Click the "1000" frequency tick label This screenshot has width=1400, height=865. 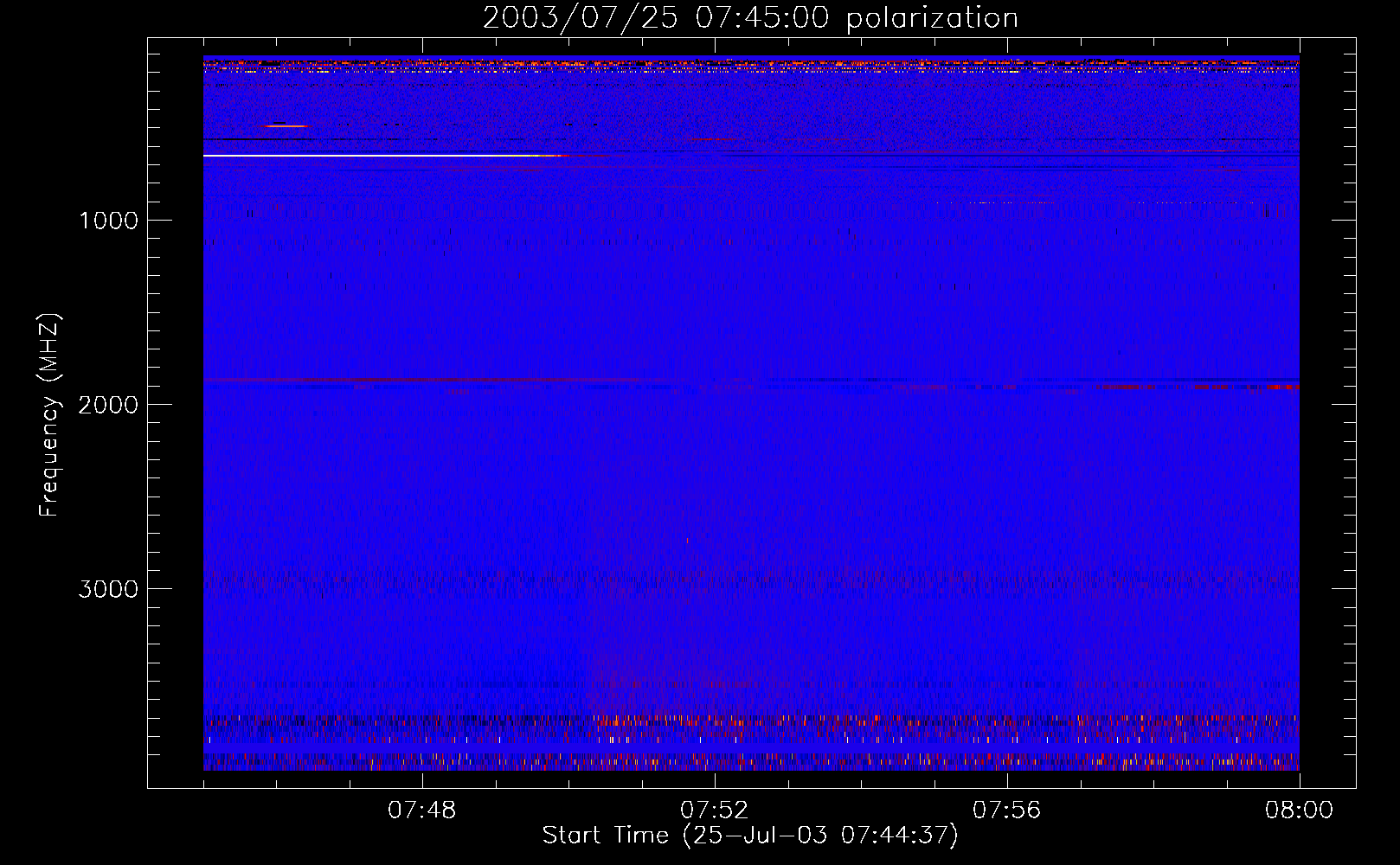coord(108,221)
